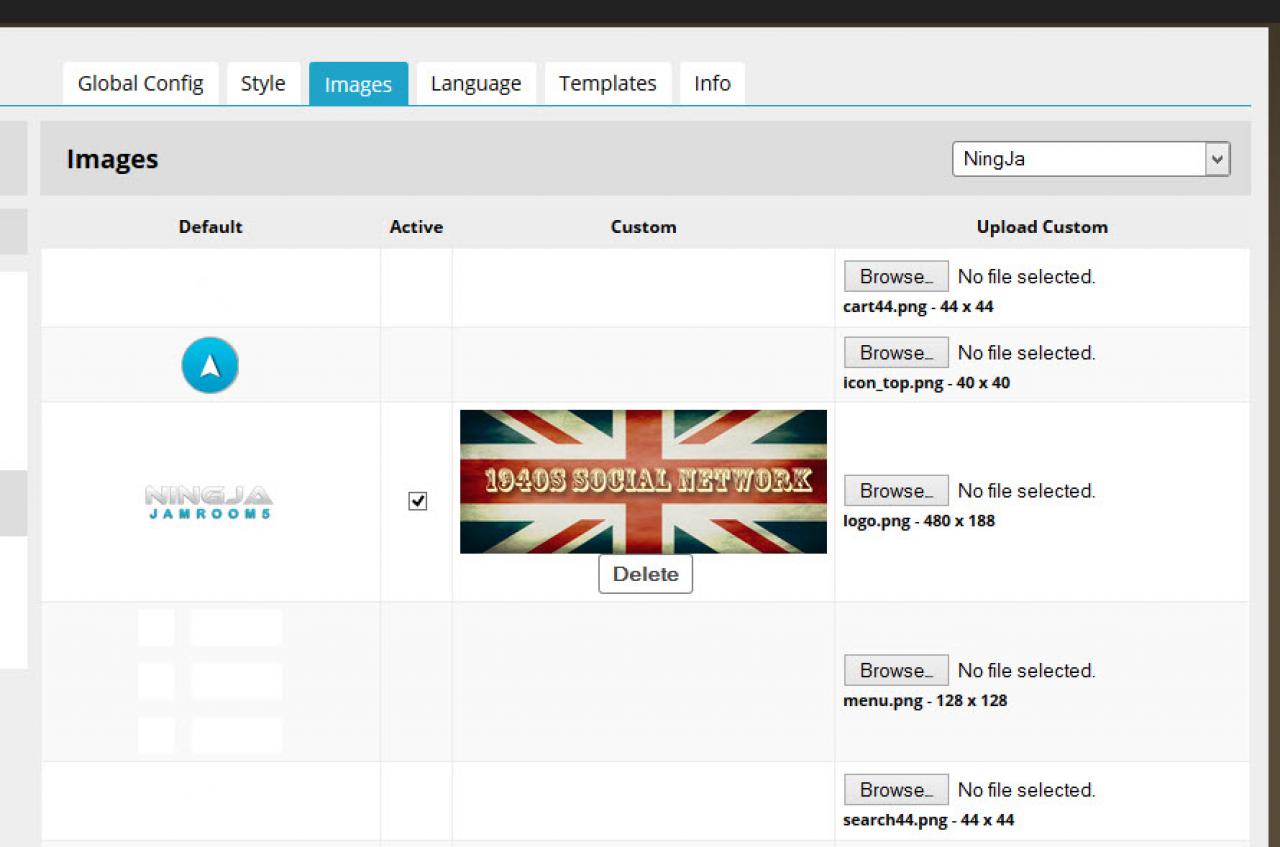Browse for a custom menu.png file

(x=896, y=670)
